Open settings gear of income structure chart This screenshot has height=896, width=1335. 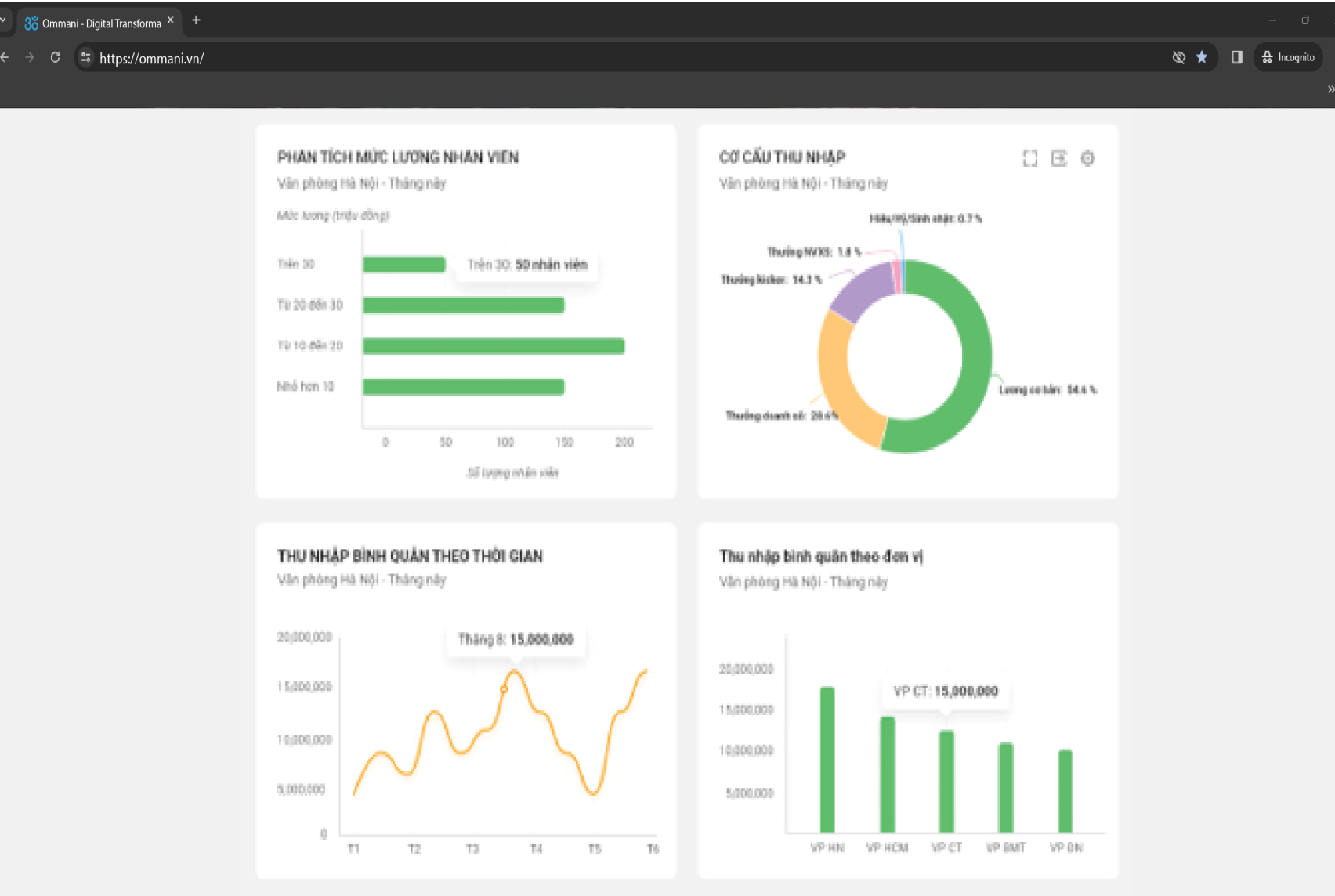(1087, 158)
